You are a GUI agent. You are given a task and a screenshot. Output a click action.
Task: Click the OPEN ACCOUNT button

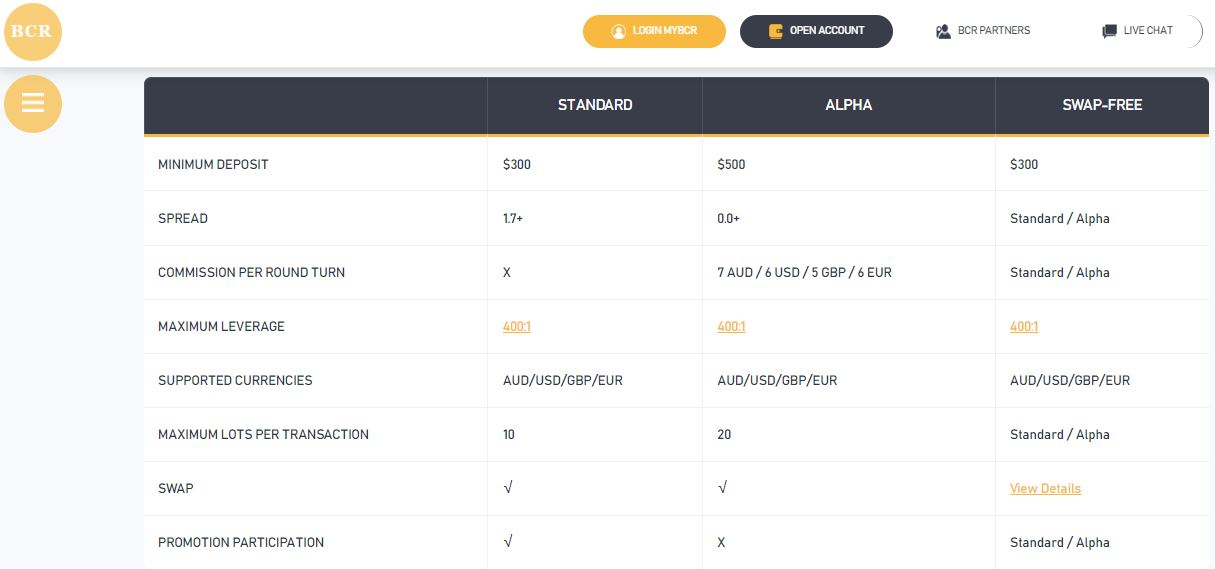pos(816,31)
